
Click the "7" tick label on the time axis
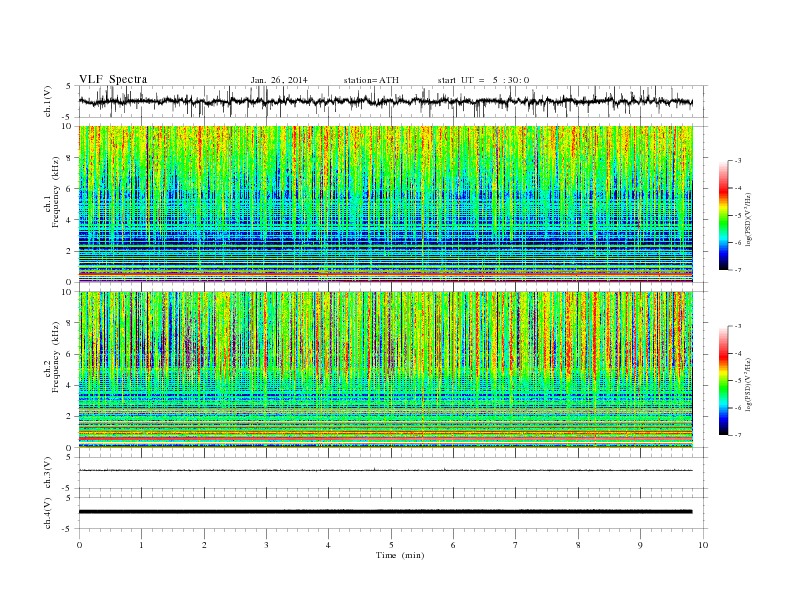[x=516, y=545]
